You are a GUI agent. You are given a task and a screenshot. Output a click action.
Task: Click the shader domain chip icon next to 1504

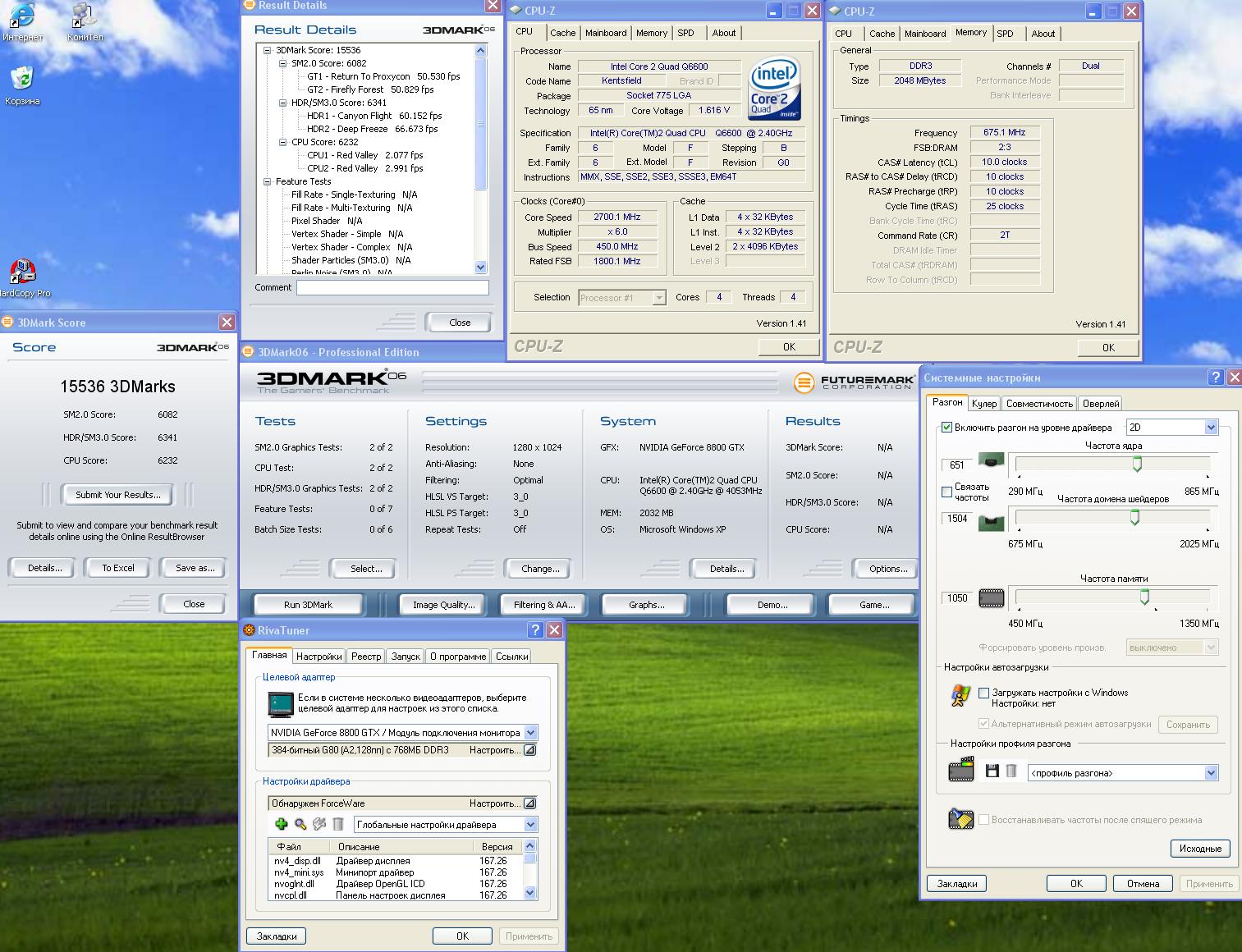[992, 522]
